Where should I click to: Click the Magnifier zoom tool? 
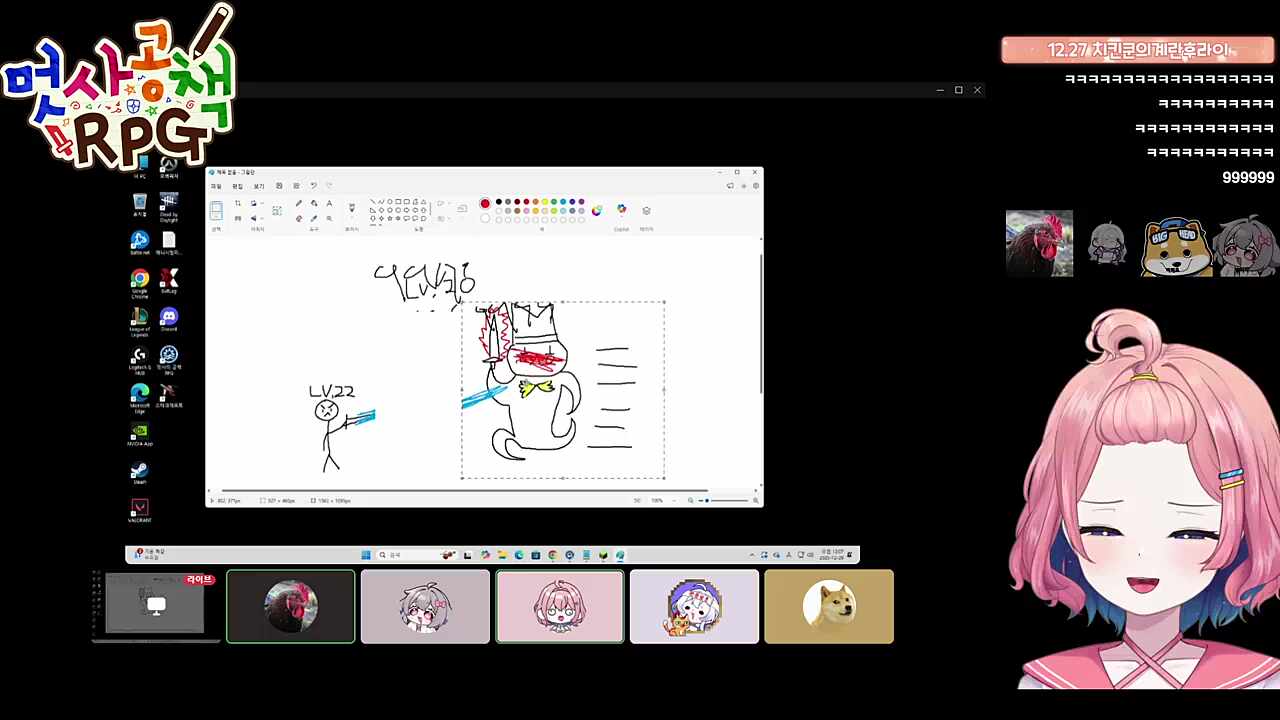329,218
